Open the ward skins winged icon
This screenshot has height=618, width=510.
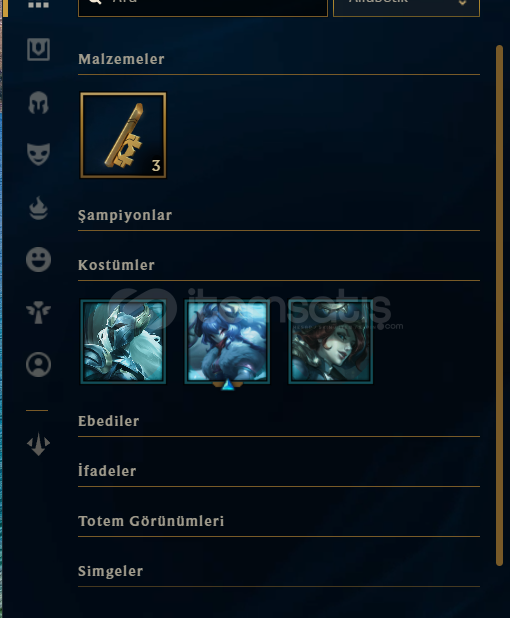point(38,312)
